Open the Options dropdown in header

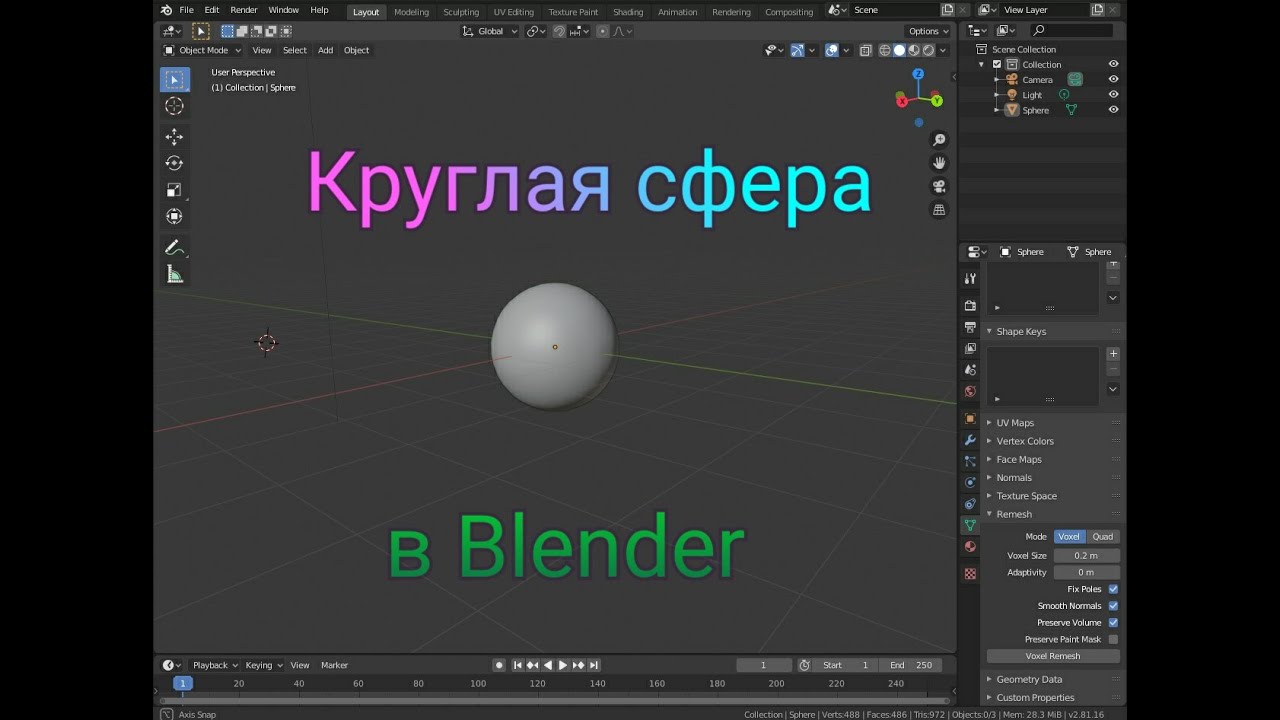[929, 31]
